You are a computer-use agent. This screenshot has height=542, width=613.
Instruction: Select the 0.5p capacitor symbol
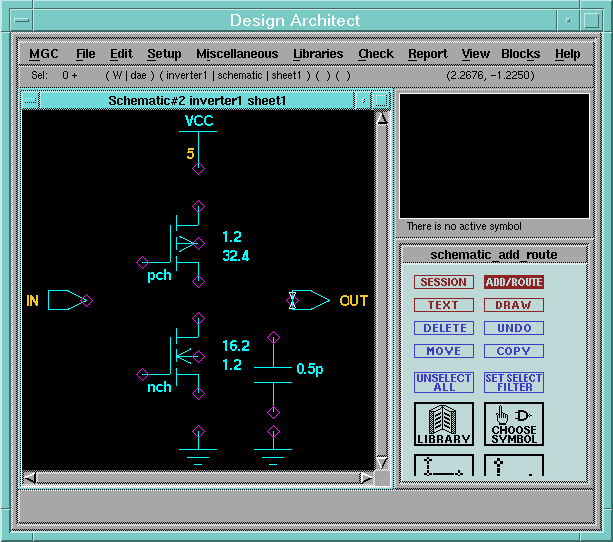point(272,369)
